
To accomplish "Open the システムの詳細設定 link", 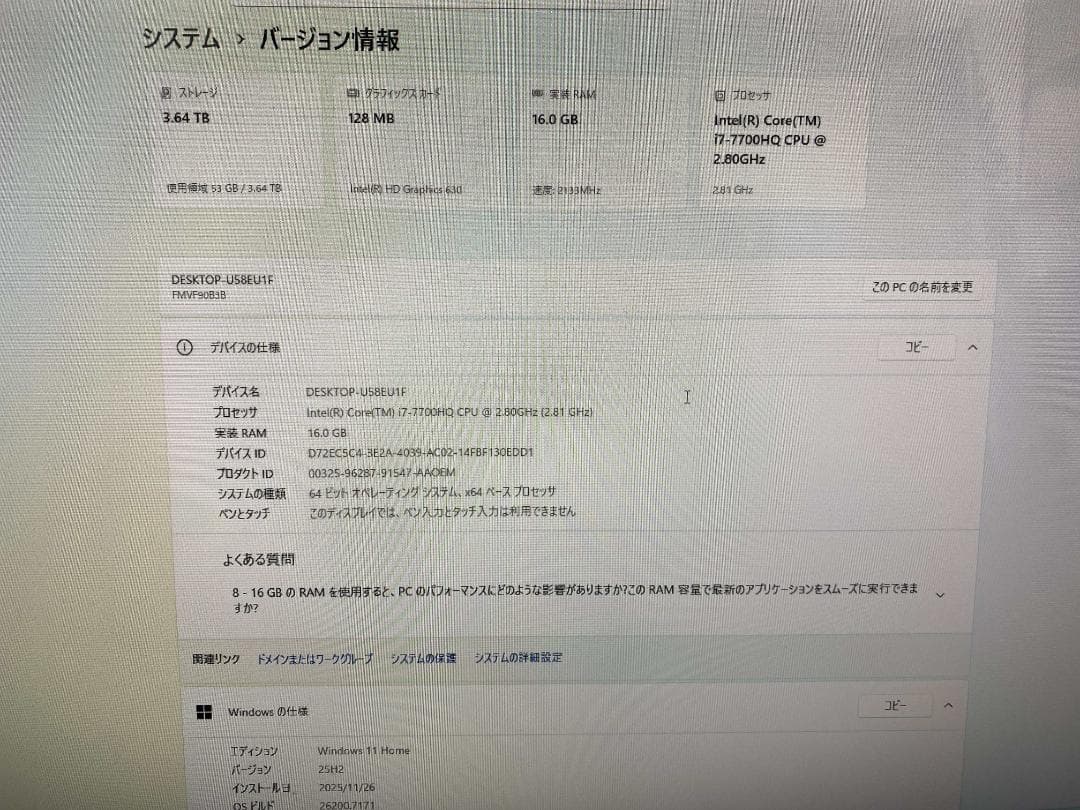I will (x=518, y=658).
